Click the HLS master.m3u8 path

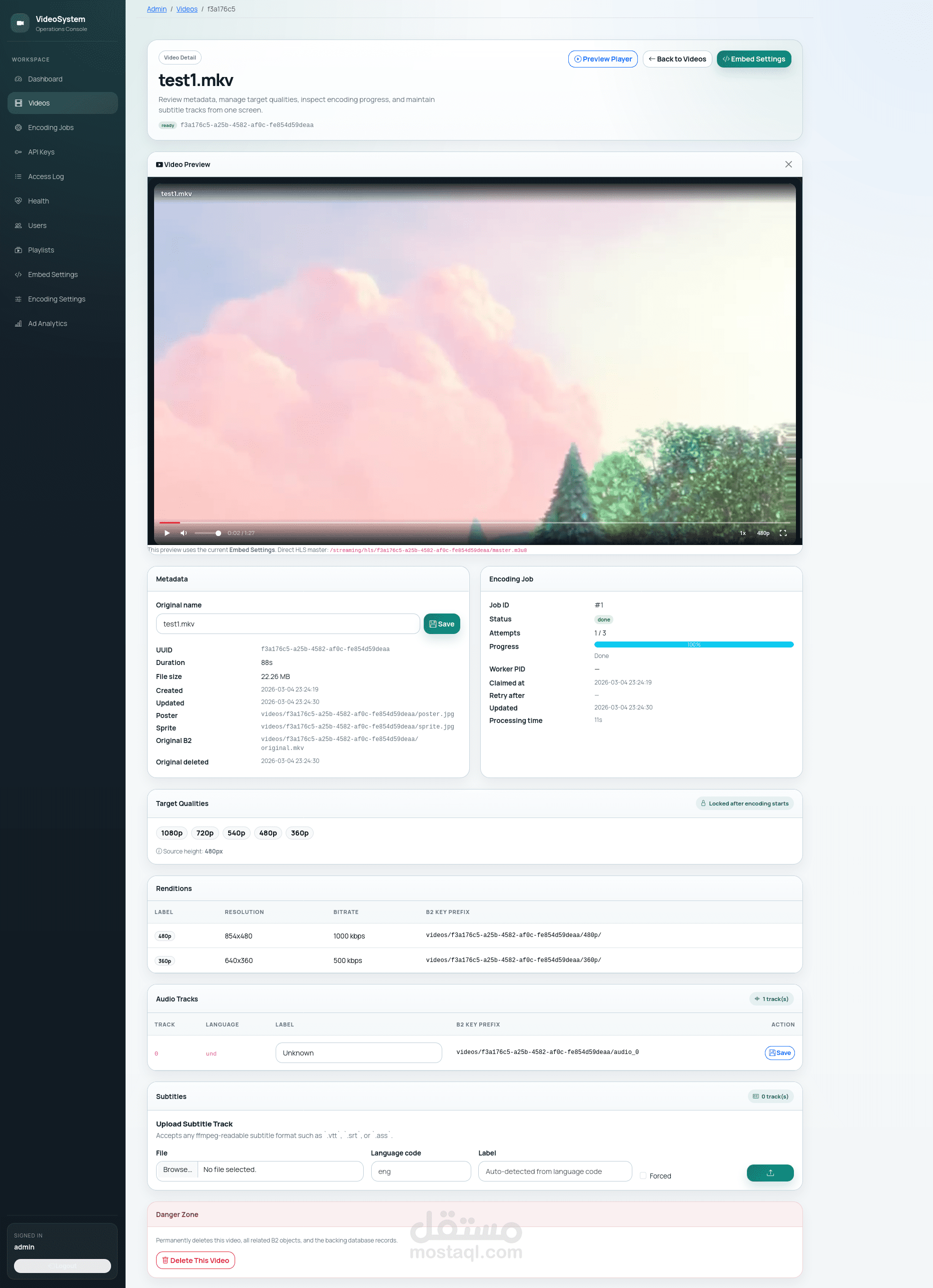pyautogui.click(x=428, y=551)
